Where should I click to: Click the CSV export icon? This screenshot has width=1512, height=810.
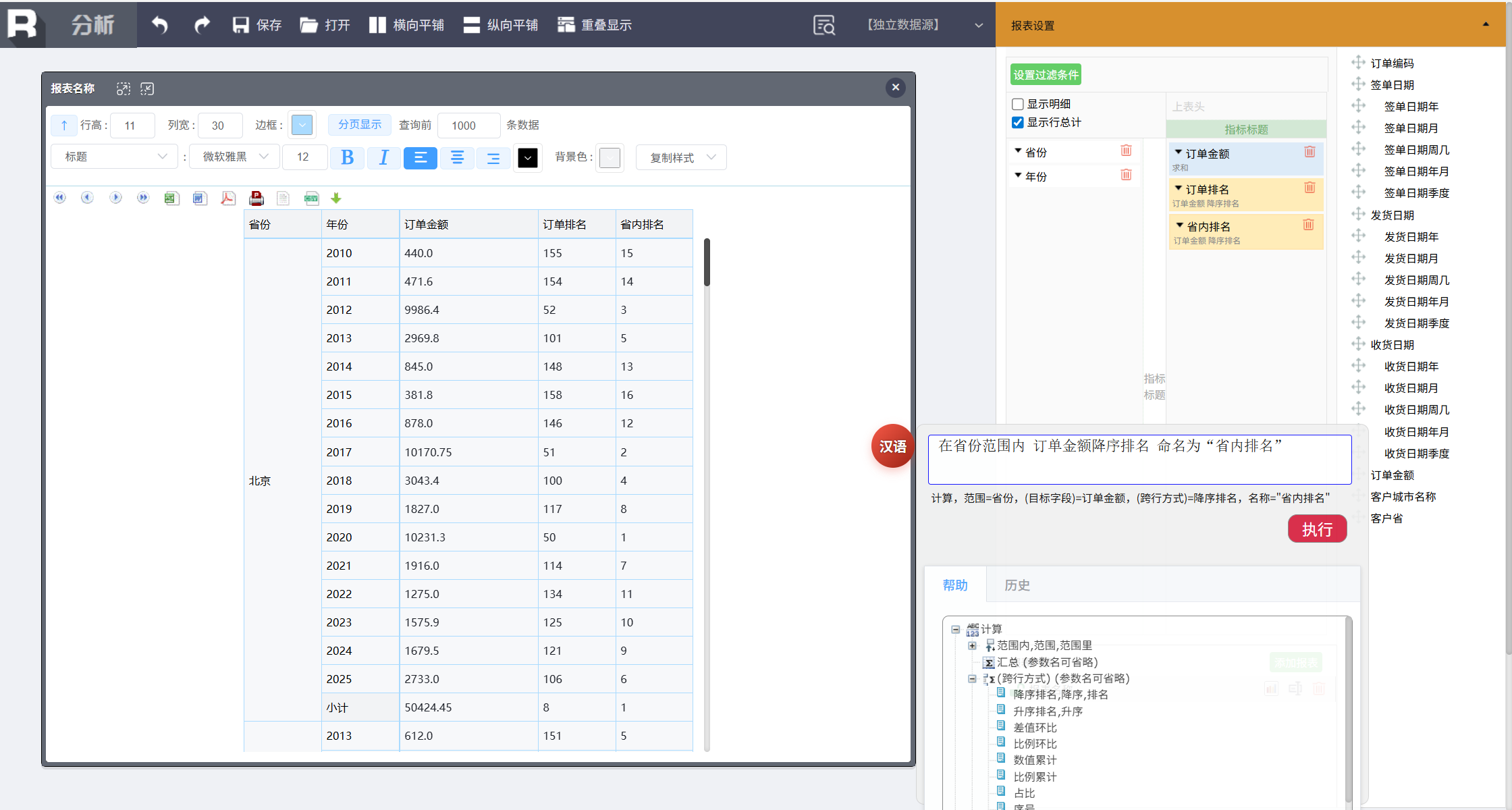point(311,198)
